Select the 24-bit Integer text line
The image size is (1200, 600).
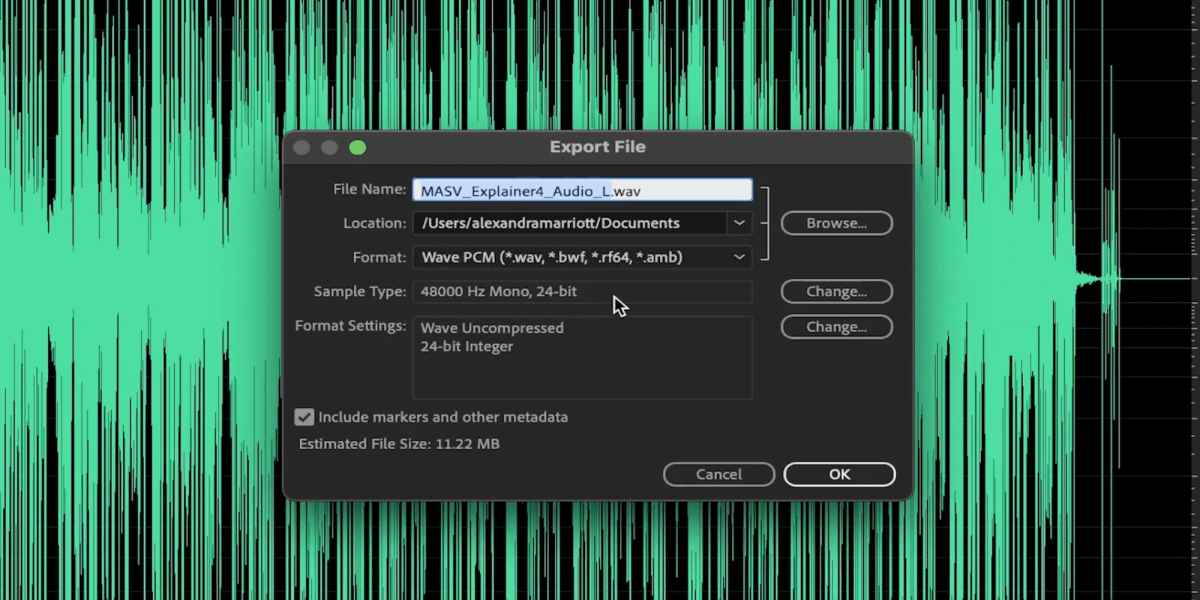pos(467,347)
